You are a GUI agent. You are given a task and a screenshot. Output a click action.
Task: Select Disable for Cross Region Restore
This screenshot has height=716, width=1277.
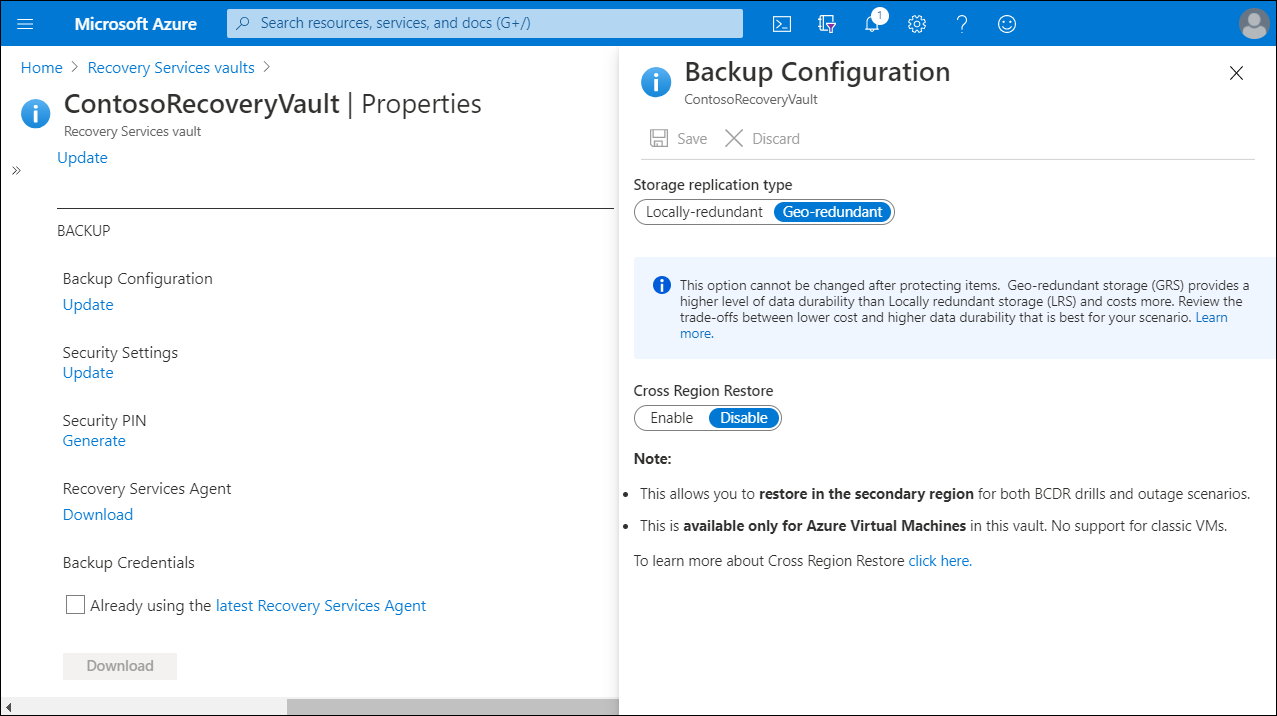click(744, 418)
